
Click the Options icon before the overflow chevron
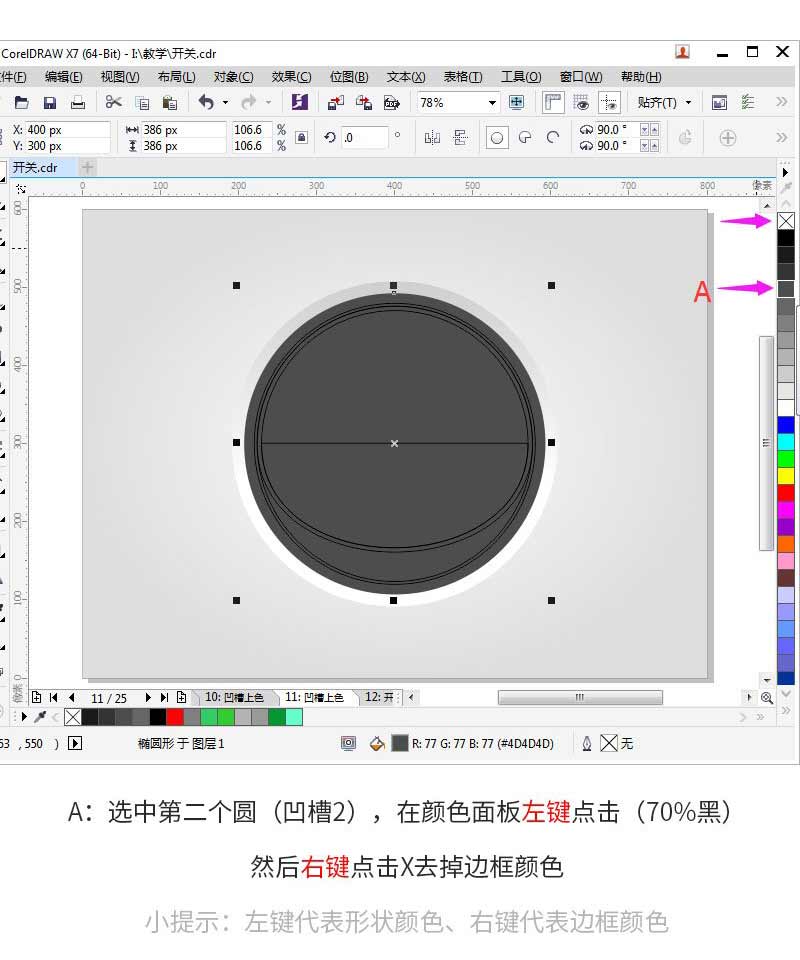[748, 102]
